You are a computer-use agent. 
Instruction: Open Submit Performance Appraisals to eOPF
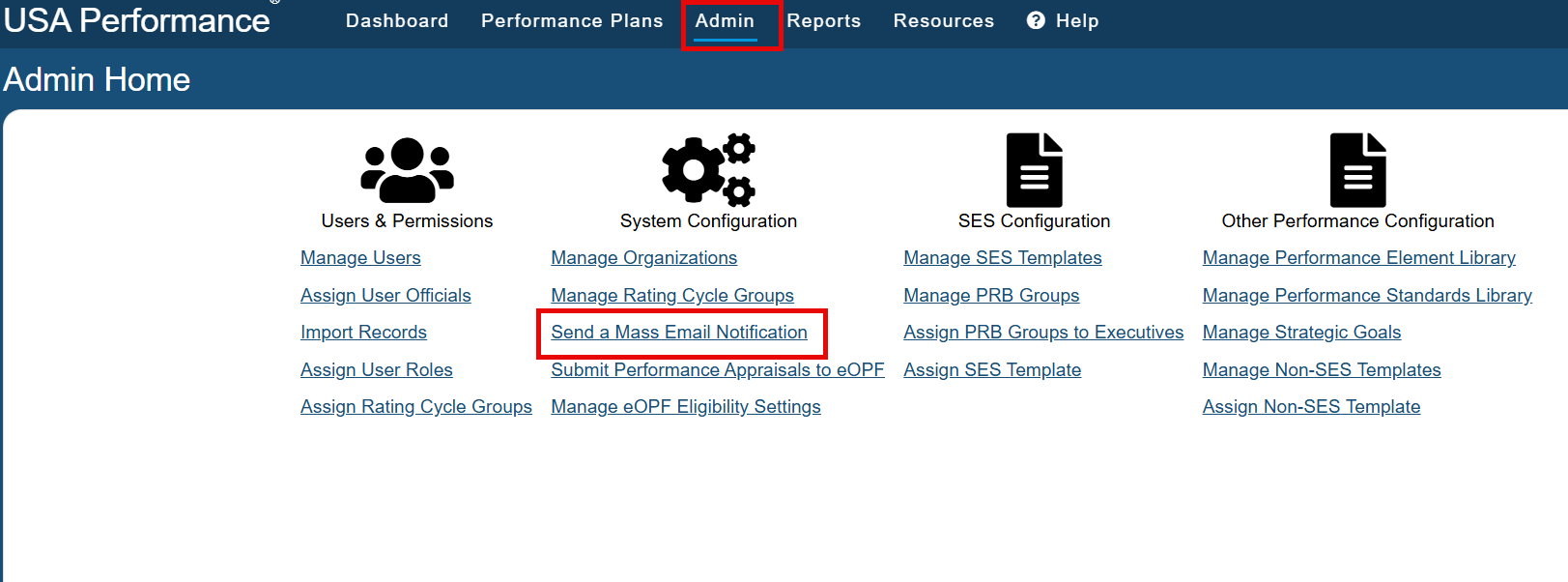(x=718, y=370)
